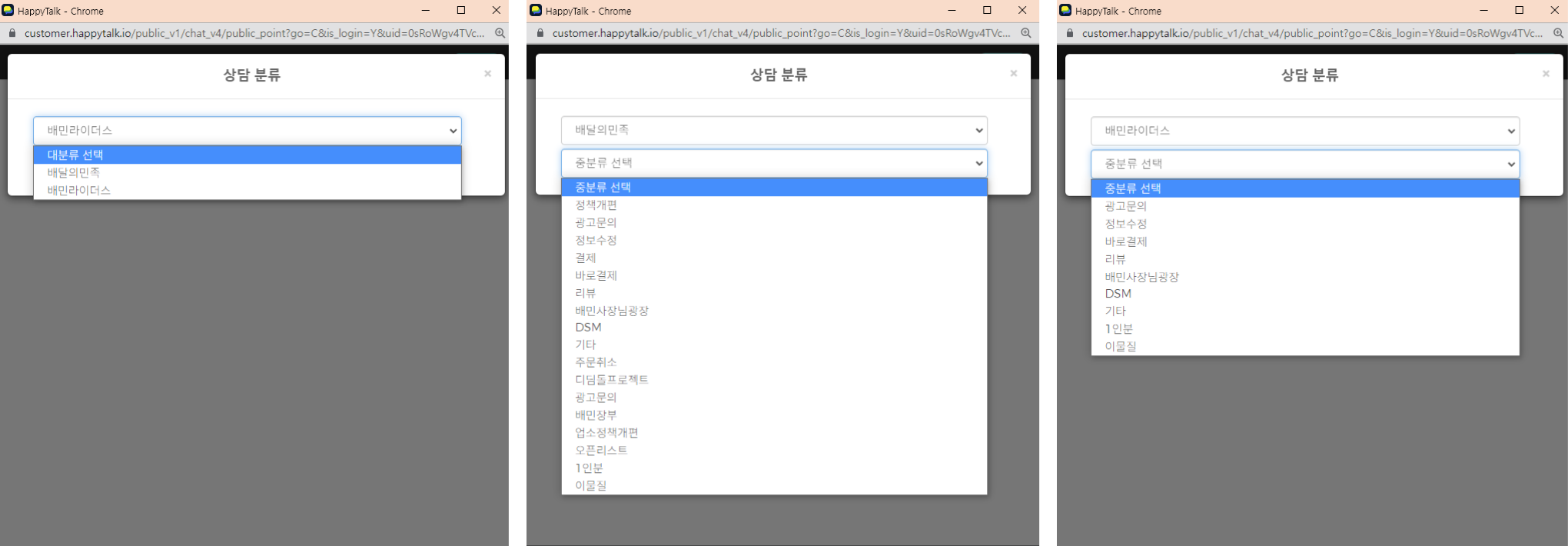The width and height of the screenshot is (1568, 546).
Task: Choose 기타 in right window list
Action: pos(1305,311)
